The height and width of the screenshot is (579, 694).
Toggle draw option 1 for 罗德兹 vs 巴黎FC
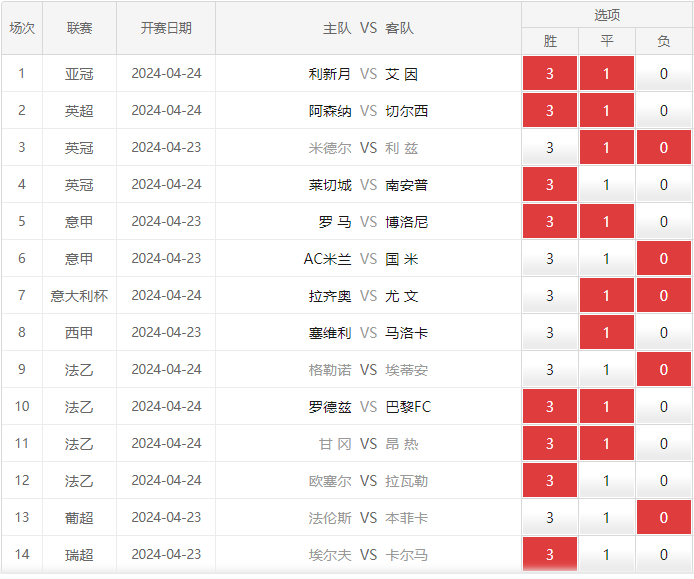click(x=607, y=406)
